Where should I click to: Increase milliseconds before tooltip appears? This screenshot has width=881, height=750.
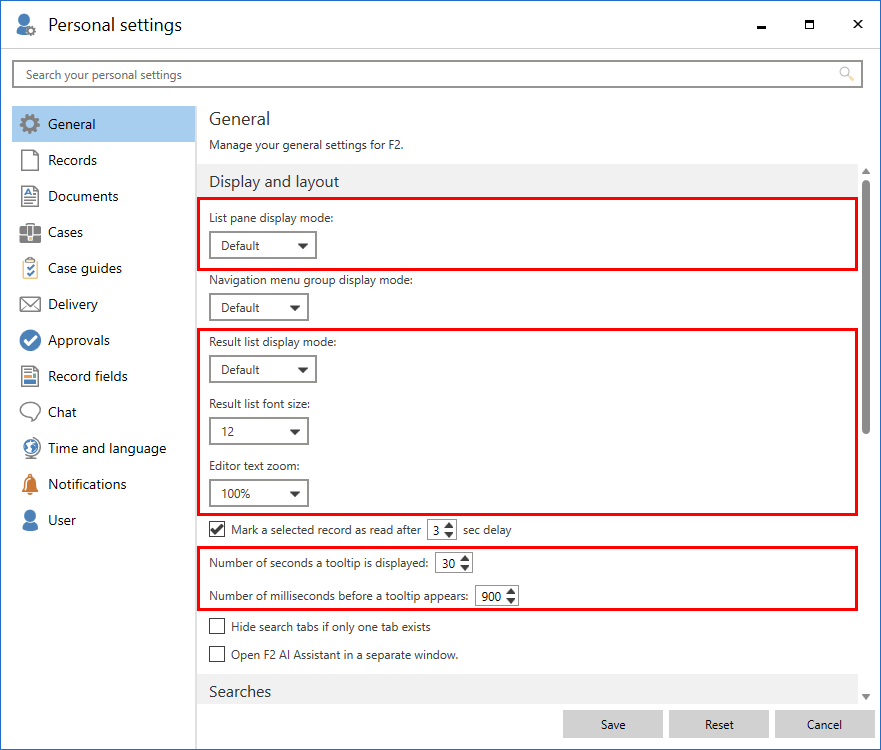511,592
